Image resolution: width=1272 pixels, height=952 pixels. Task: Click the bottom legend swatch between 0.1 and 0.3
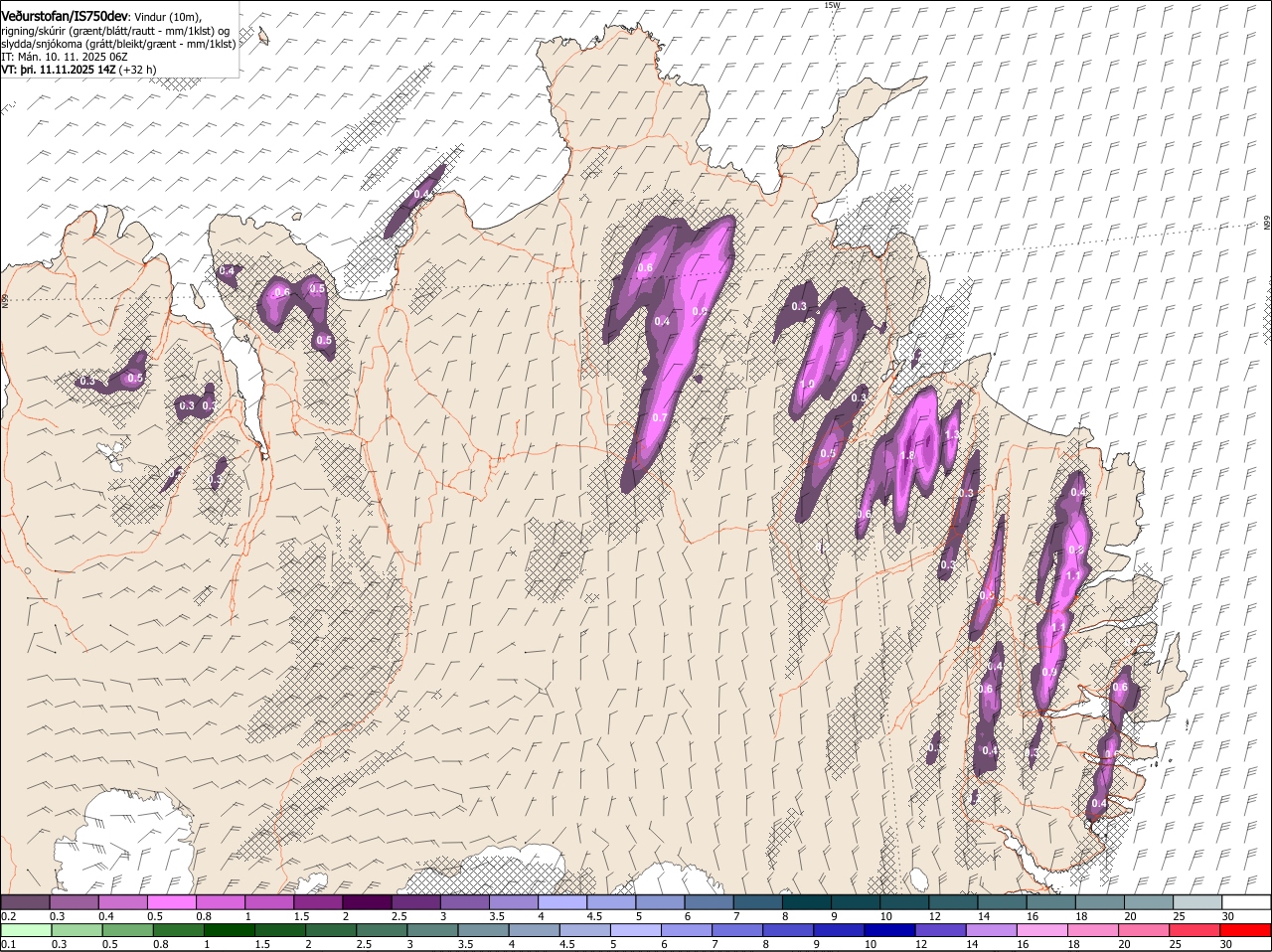pyautogui.click(x=26, y=930)
